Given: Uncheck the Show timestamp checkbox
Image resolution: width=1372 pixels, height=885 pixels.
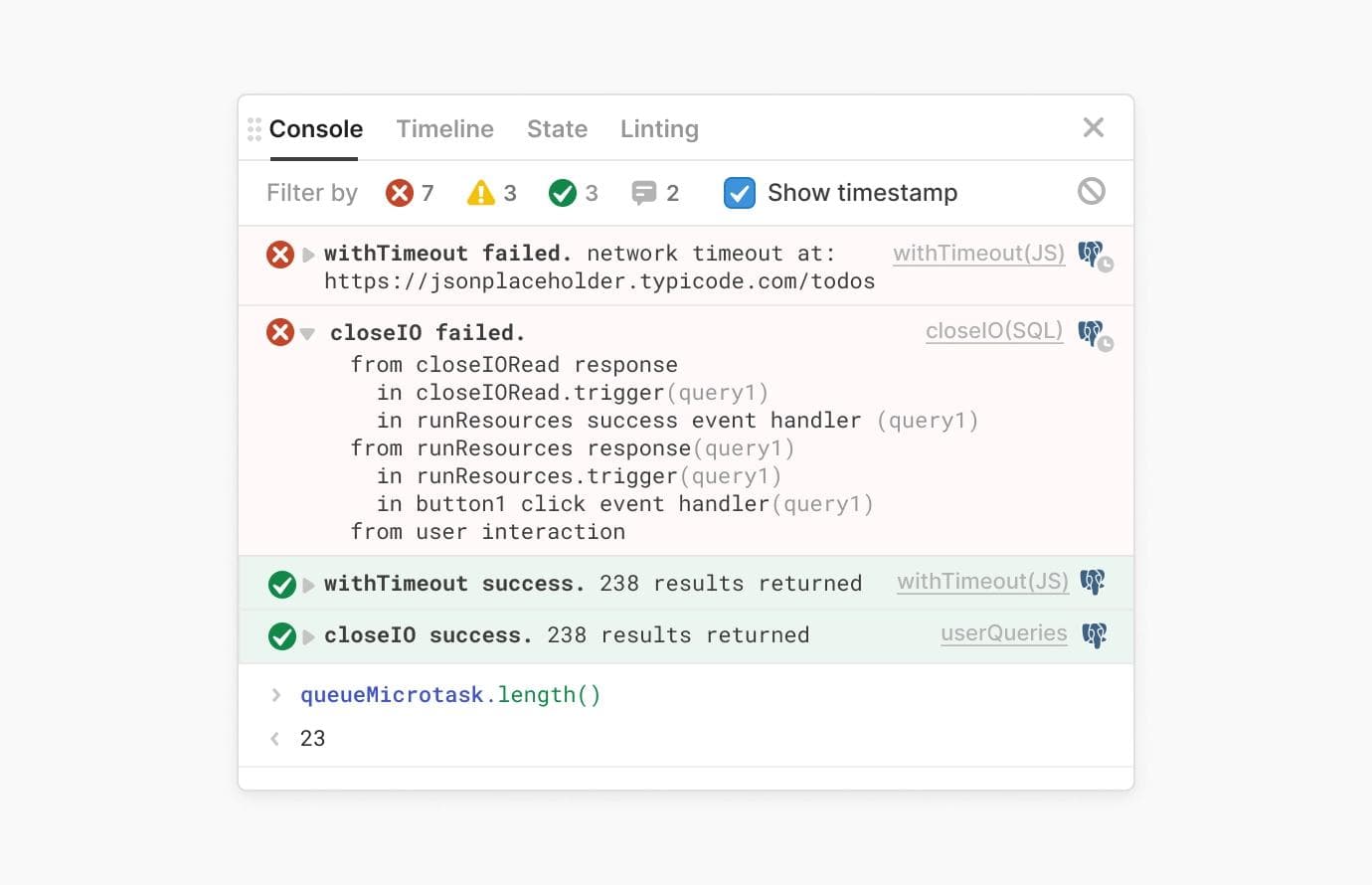Looking at the screenshot, I should [x=740, y=193].
